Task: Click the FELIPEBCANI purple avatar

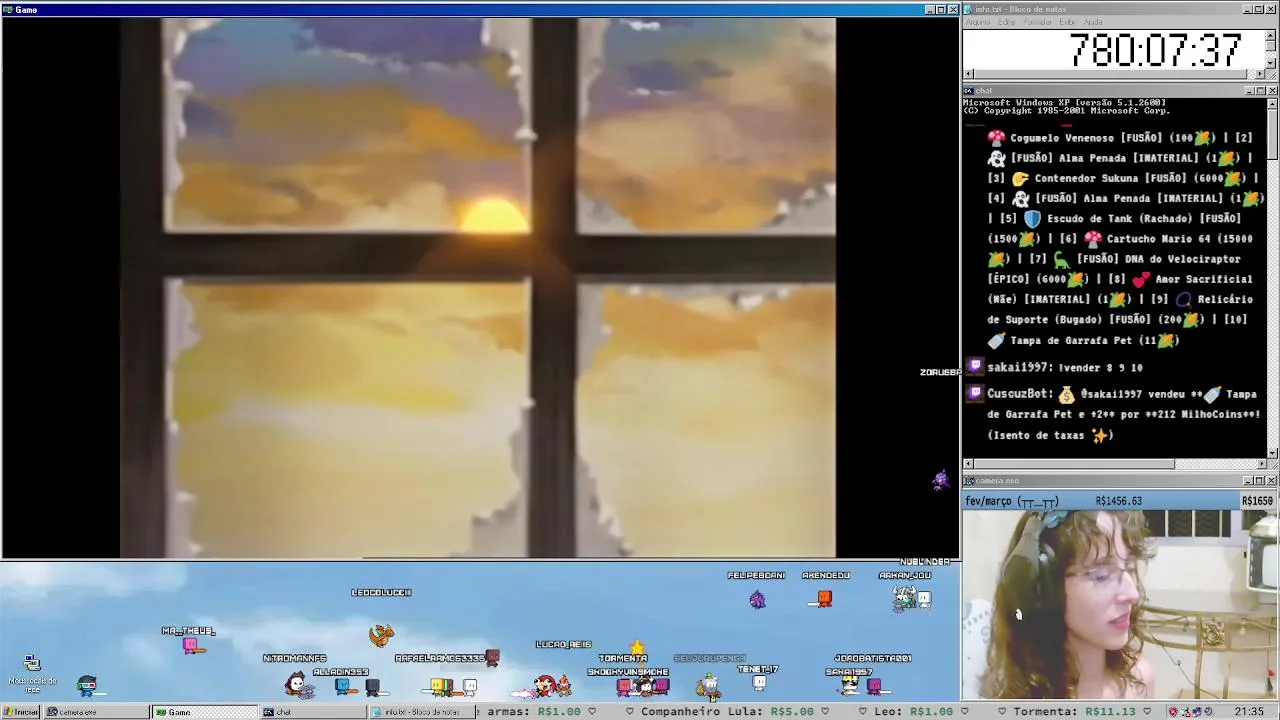Action: pyautogui.click(x=757, y=599)
